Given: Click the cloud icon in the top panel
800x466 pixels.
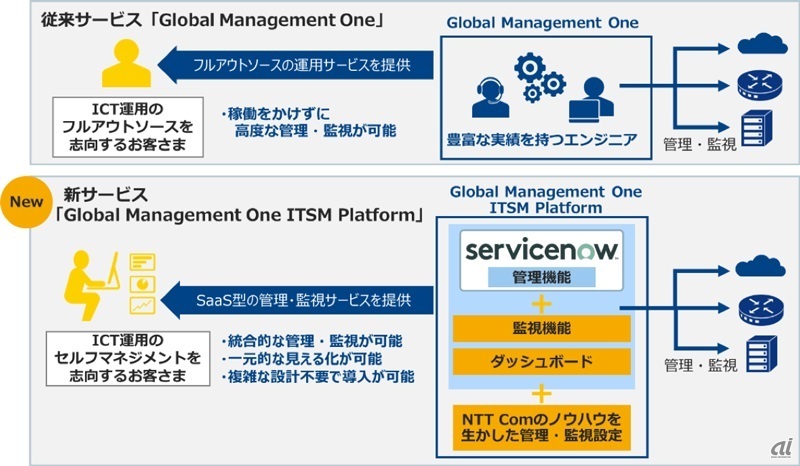Looking at the screenshot, I should (x=762, y=44).
